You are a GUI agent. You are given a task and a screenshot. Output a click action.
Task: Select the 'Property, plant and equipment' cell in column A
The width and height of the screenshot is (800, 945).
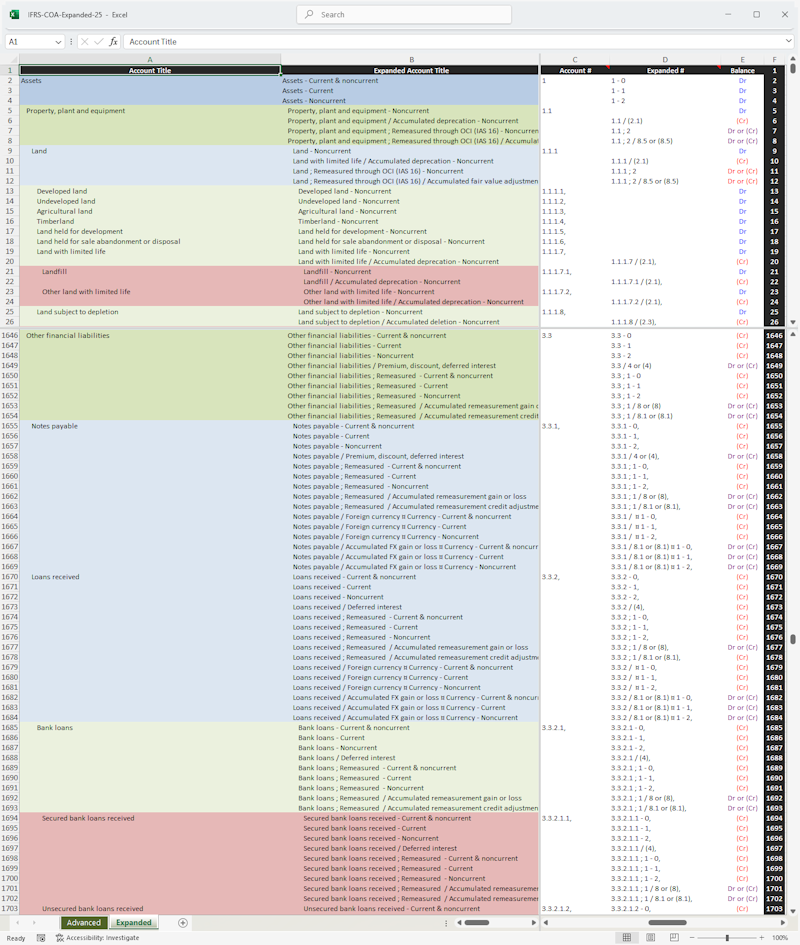point(150,111)
